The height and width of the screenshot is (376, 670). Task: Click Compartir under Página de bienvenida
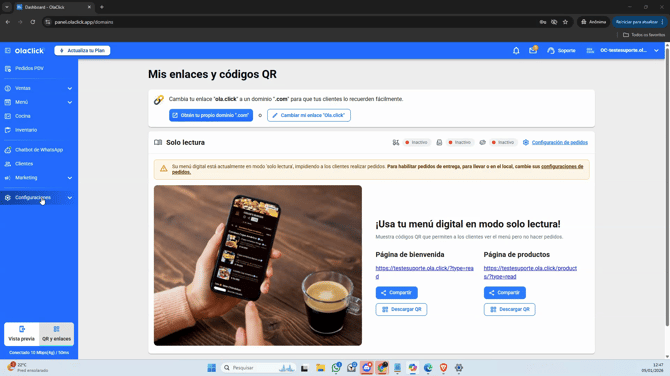click(397, 293)
